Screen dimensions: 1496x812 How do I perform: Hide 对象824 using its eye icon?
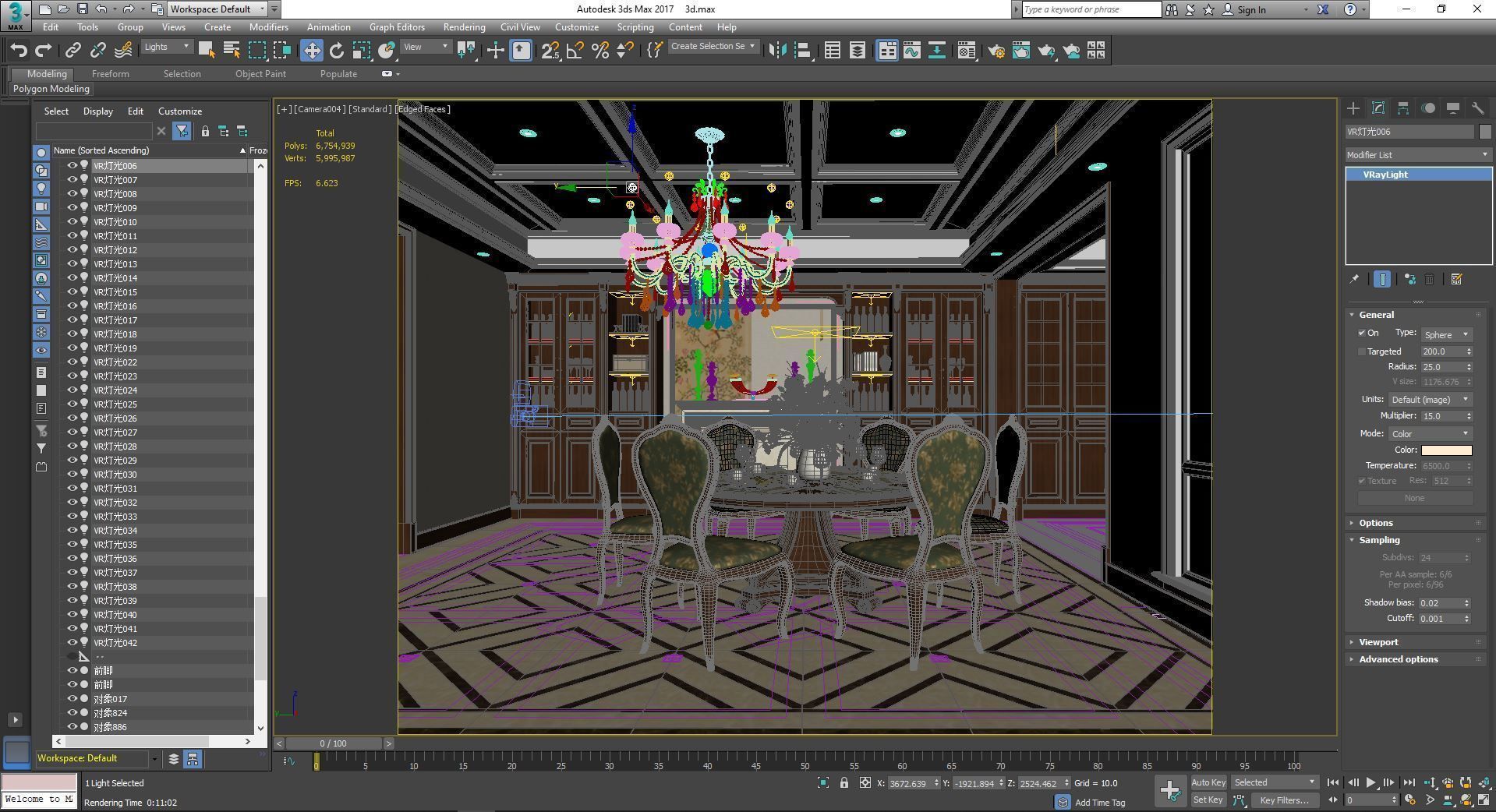(73, 713)
